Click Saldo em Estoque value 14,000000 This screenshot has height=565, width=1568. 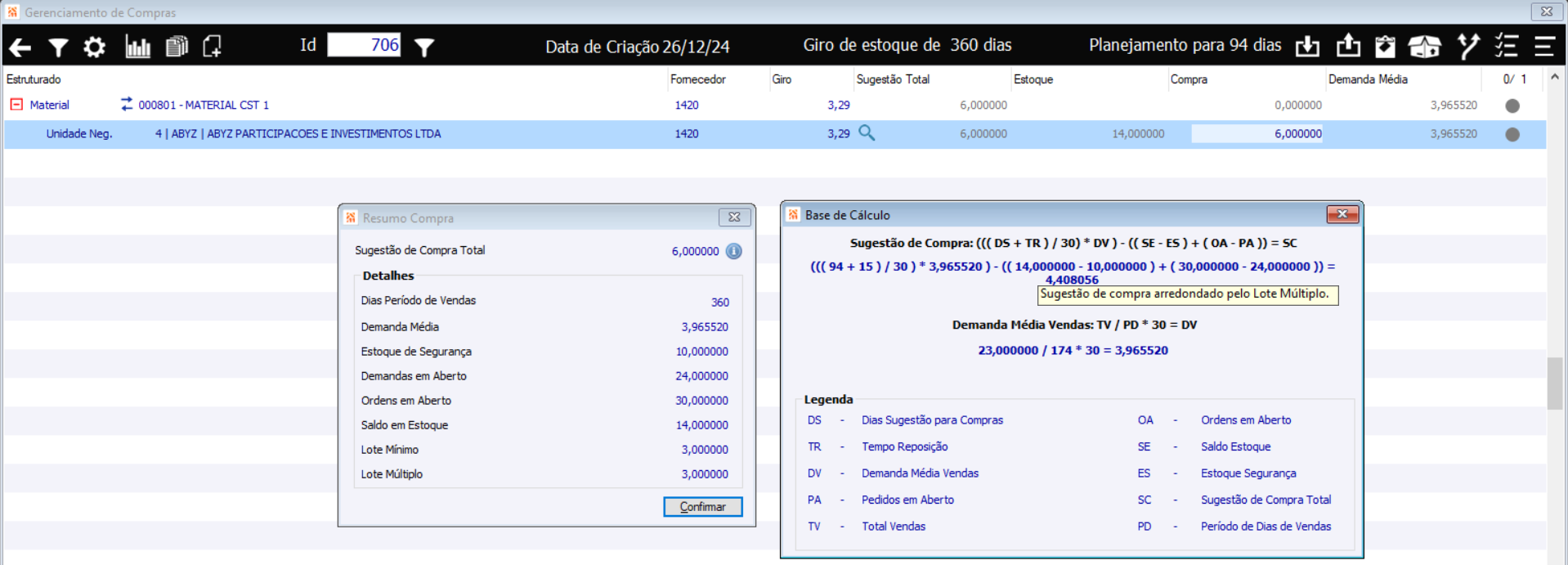tap(701, 425)
